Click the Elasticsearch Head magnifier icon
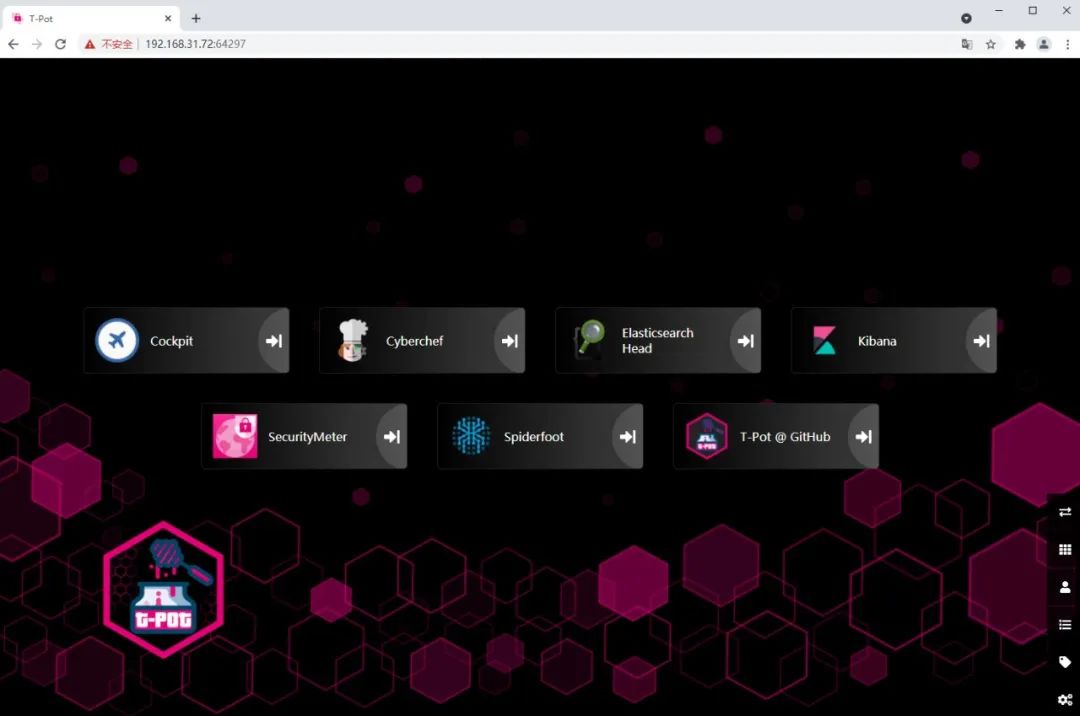 pos(589,339)
